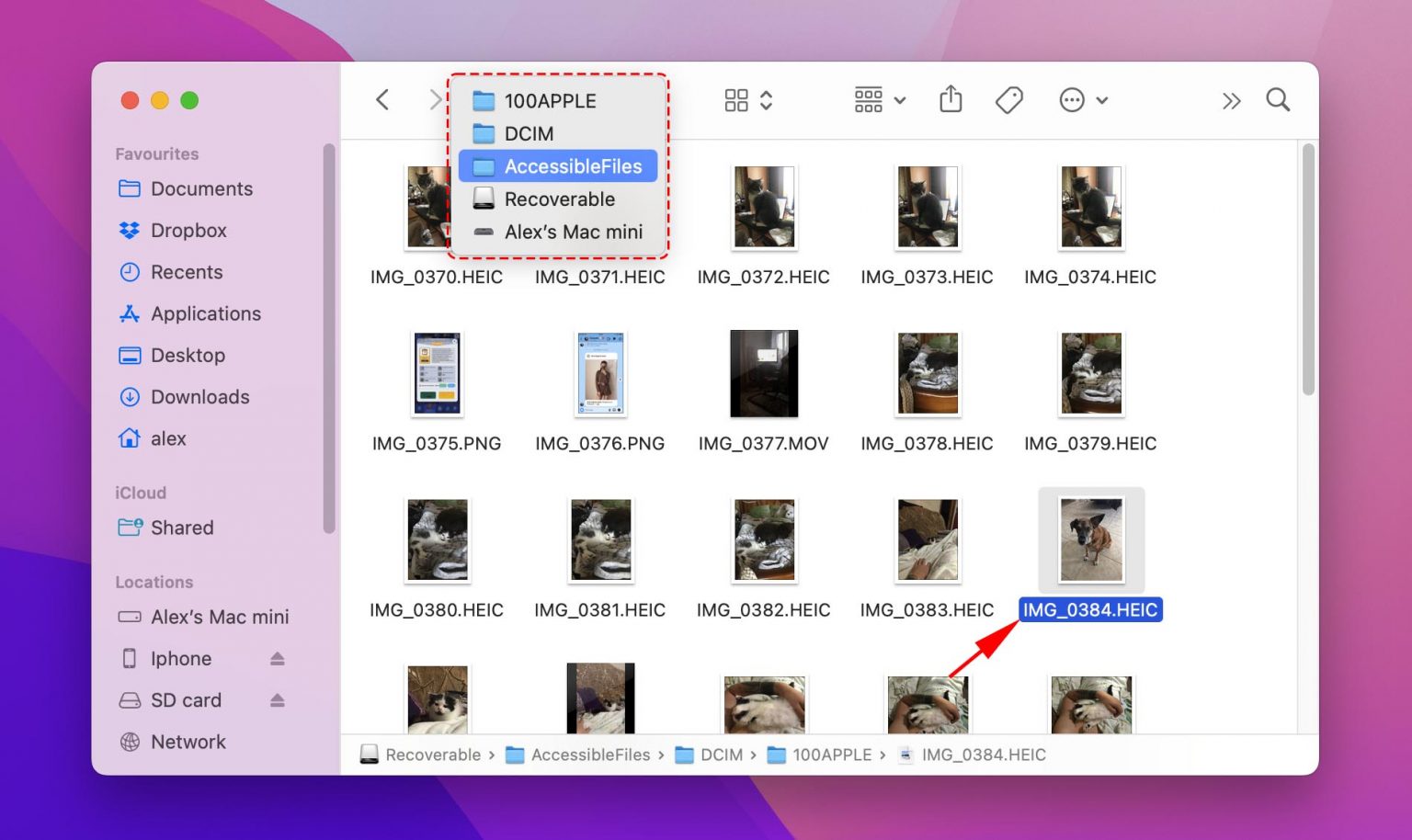
Task: Expand the ellipsis menu chevron
Action: (1099, 100)
